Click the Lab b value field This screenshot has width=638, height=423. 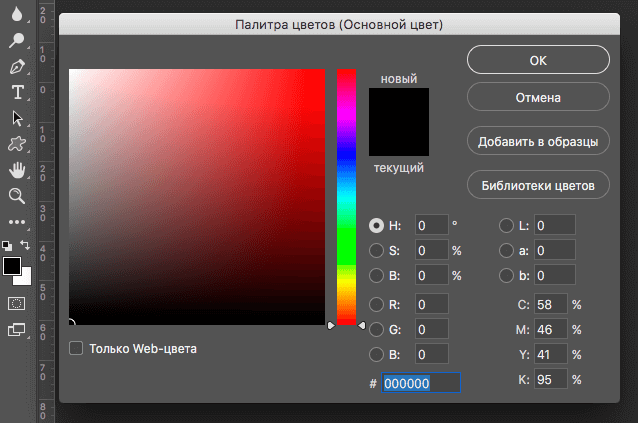[x=555, y=275]
